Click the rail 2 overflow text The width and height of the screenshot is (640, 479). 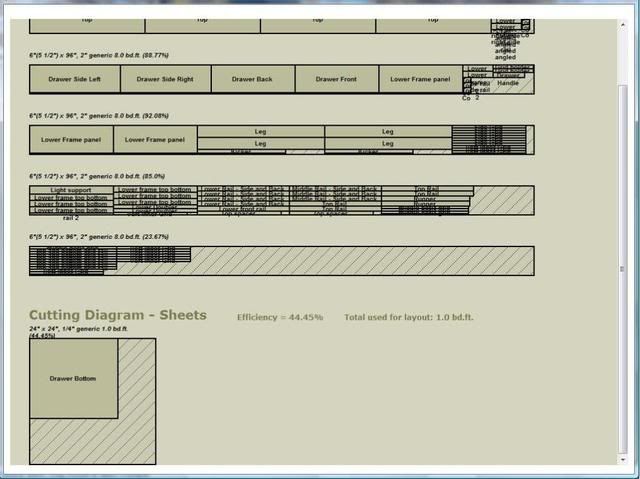tap(71, 218)
